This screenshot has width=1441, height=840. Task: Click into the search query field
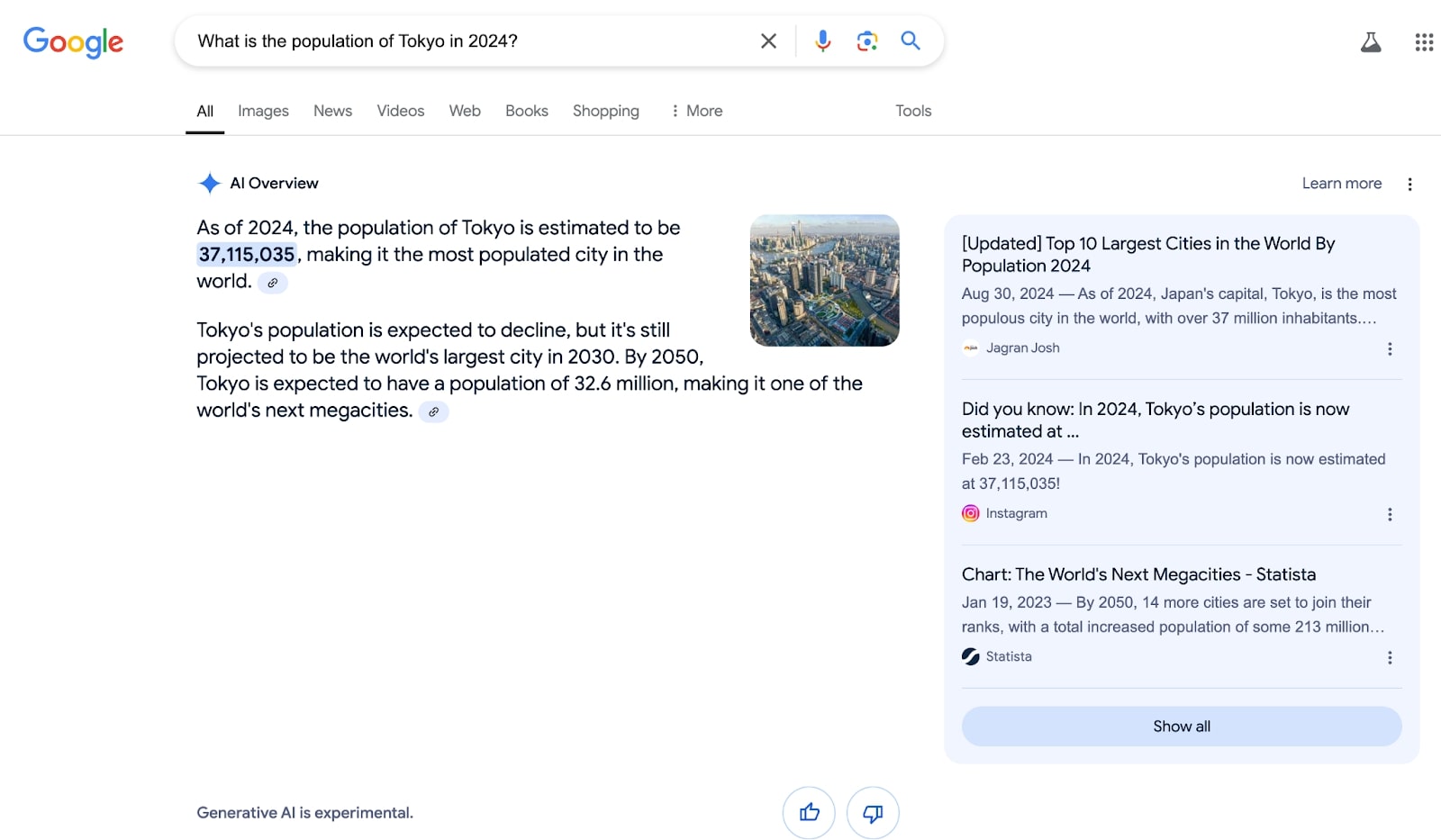[468, 41]
